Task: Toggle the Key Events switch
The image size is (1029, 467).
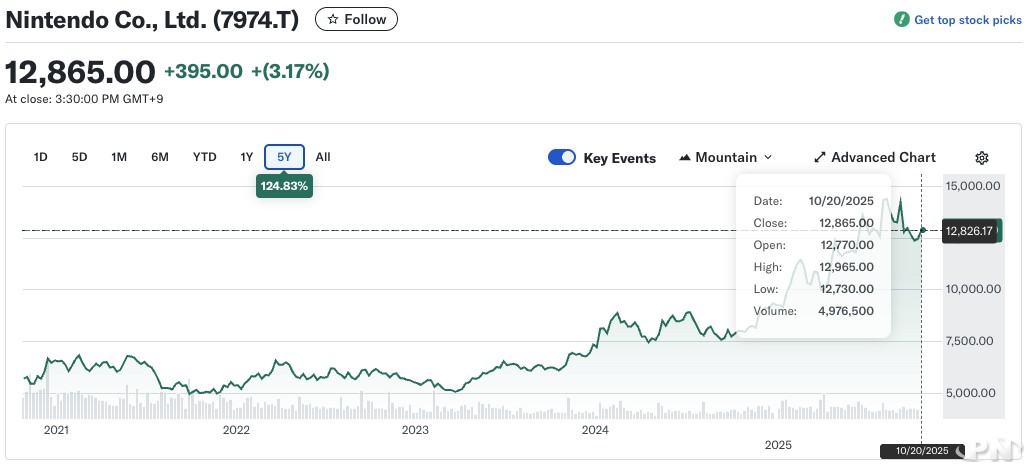Action: [562, 158]
